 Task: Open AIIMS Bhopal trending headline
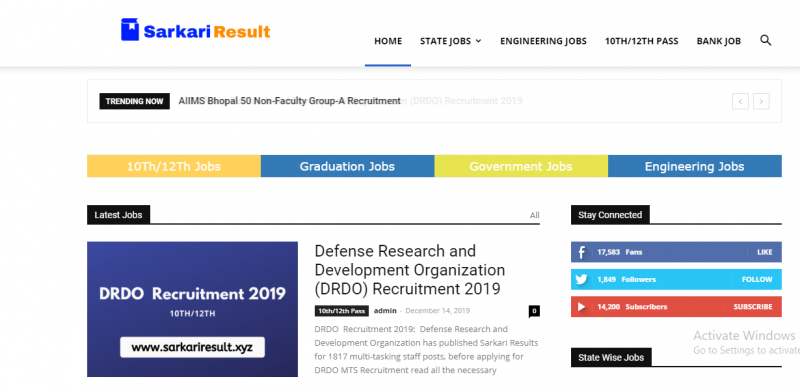click(289, 101)
